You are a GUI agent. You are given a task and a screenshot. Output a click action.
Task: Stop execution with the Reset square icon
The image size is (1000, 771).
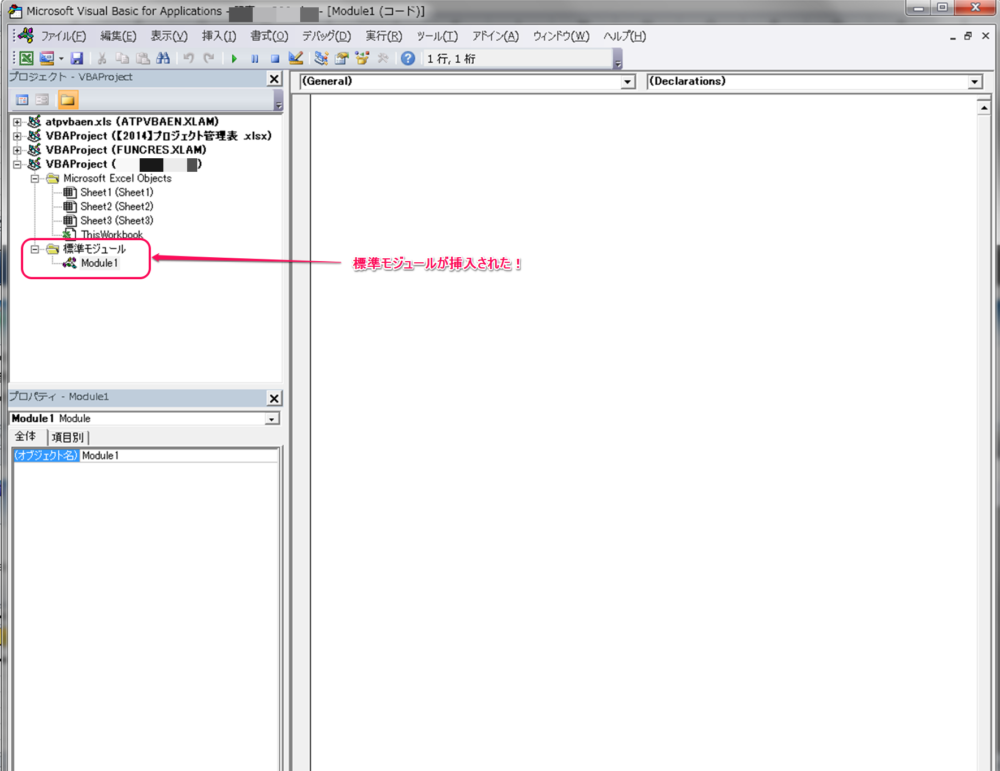pos(274,59)
